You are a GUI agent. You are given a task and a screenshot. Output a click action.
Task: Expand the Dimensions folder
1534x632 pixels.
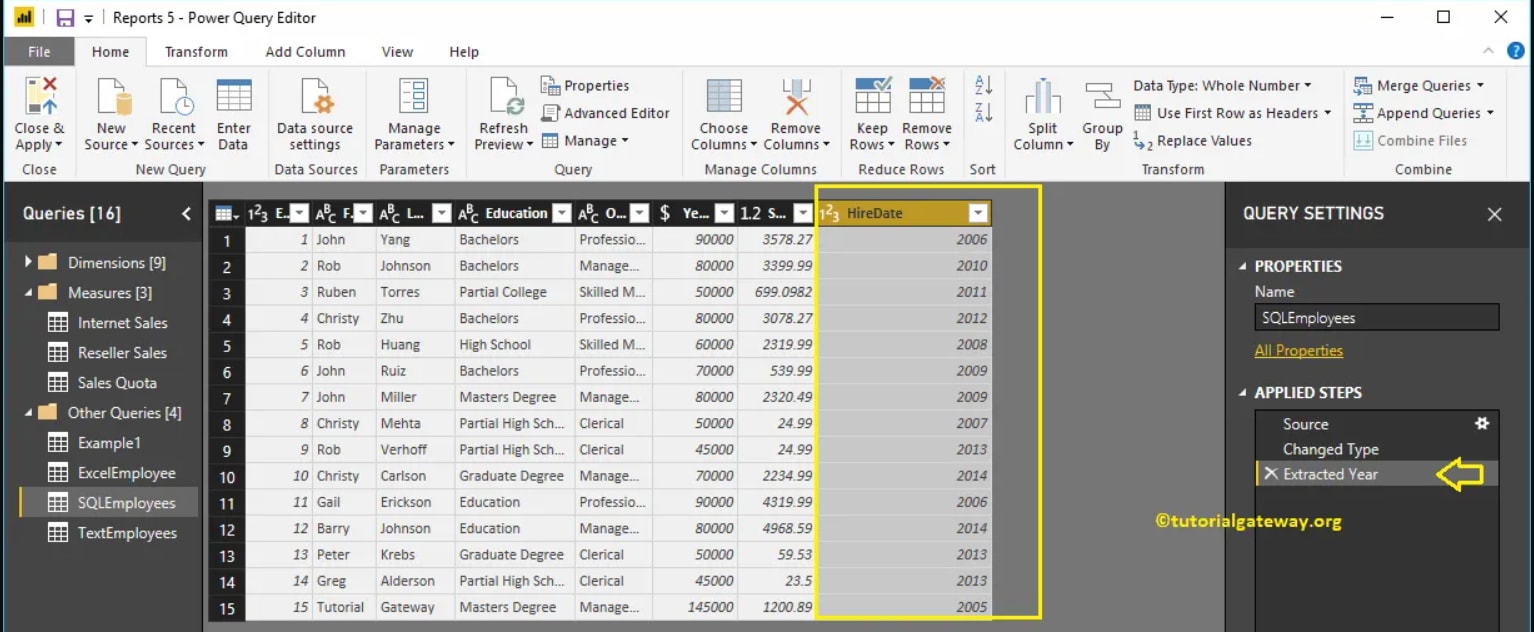[29, 262]
